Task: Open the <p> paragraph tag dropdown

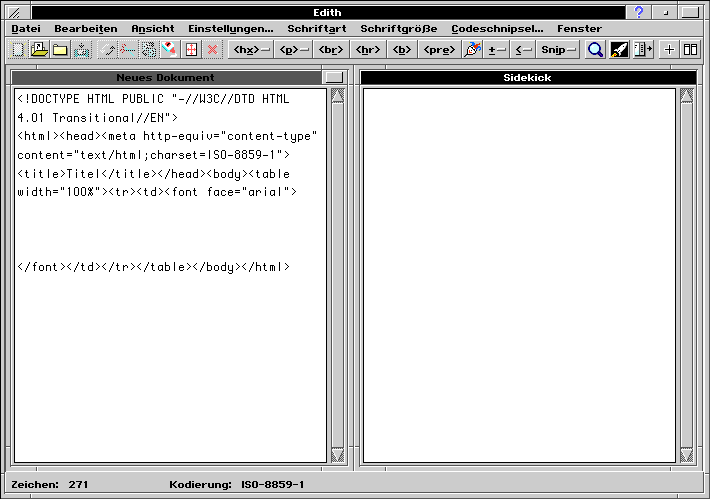Action: click(294, 49)
